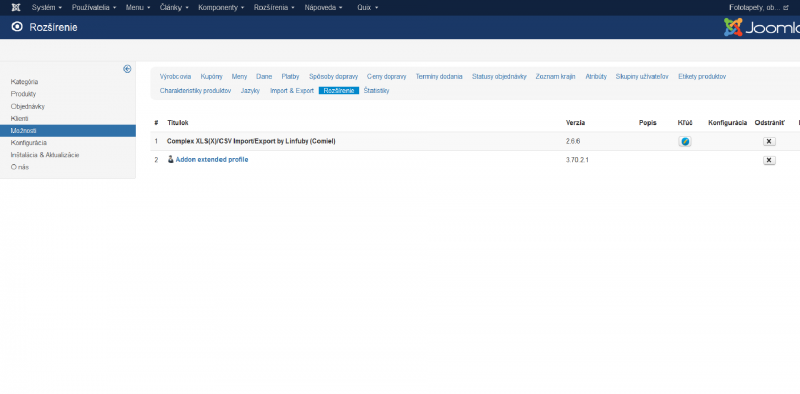Expand the Quix dropdown menu
Image resolution: width=800 pixels, height=394 pixels.
pyautogui.click(x=367, y=8)
